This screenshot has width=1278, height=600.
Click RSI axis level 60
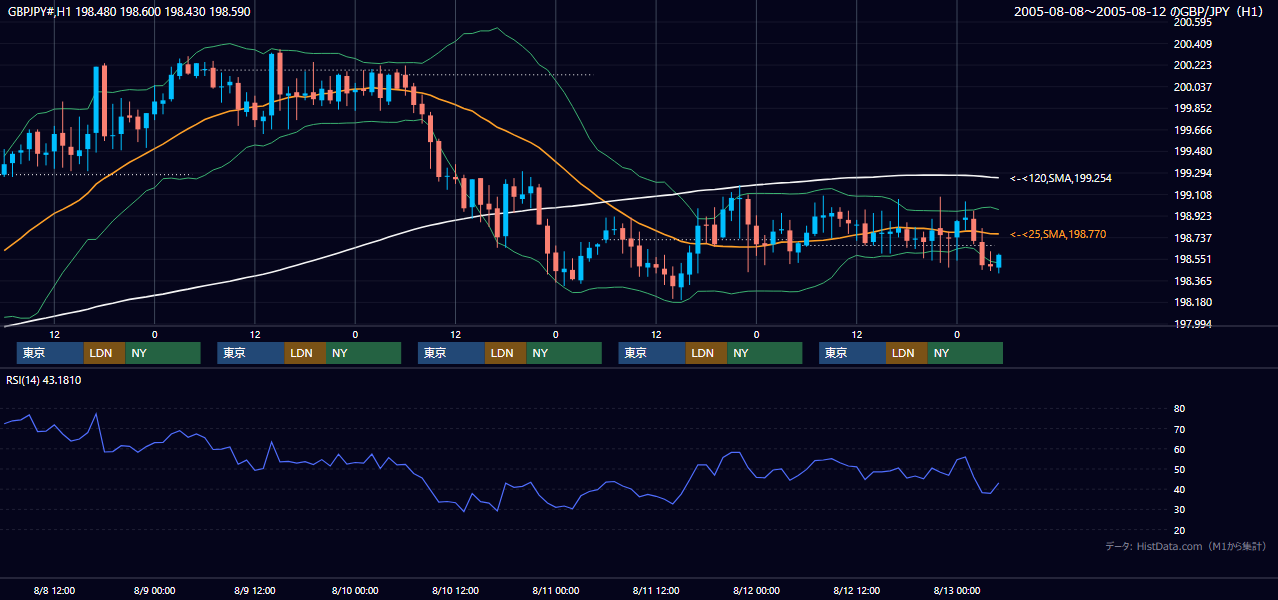(x=1179, y=449)
